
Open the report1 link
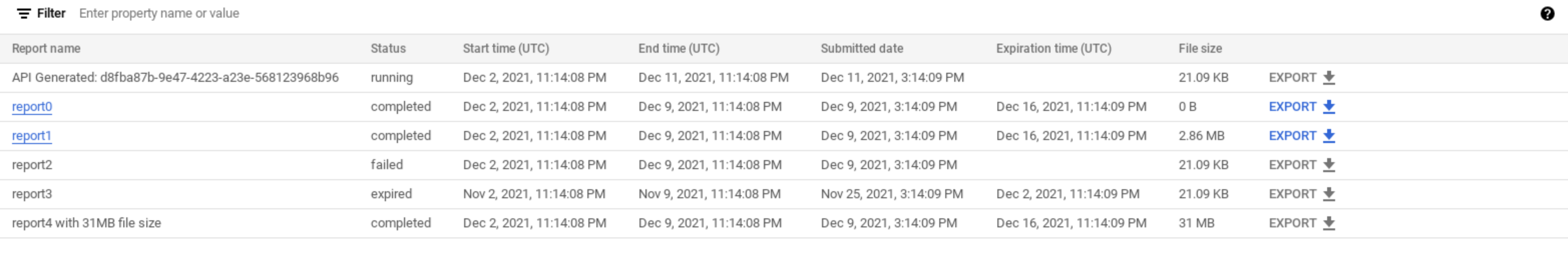click(32, 136)
